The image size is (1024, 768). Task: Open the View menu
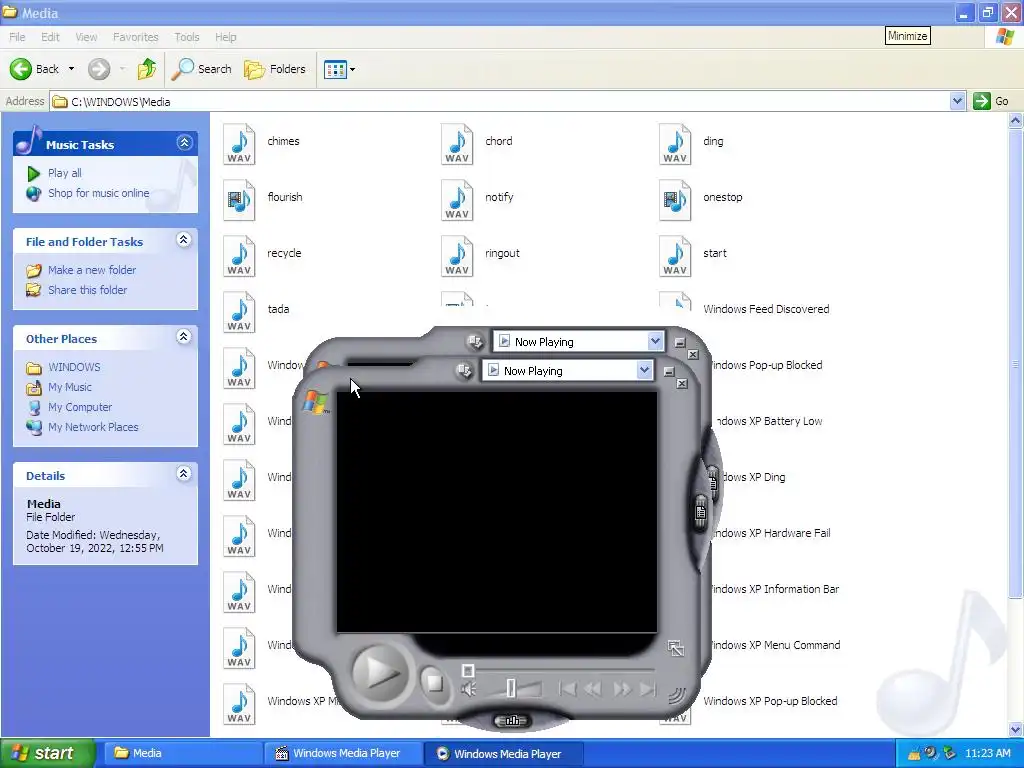pyautogui.click(x=86, y=37)
